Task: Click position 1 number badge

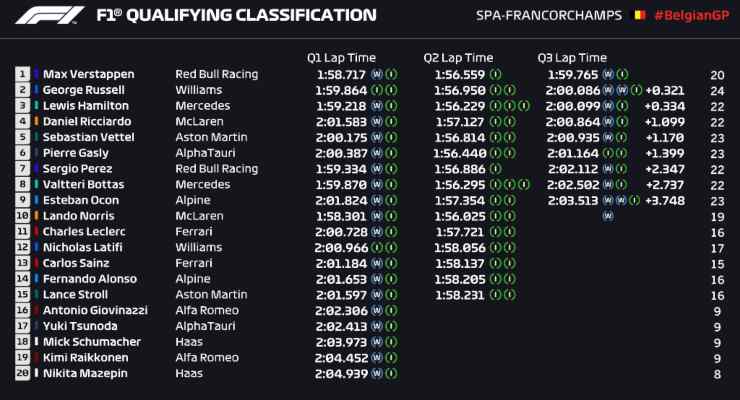Action: click(x=22, y=75)
